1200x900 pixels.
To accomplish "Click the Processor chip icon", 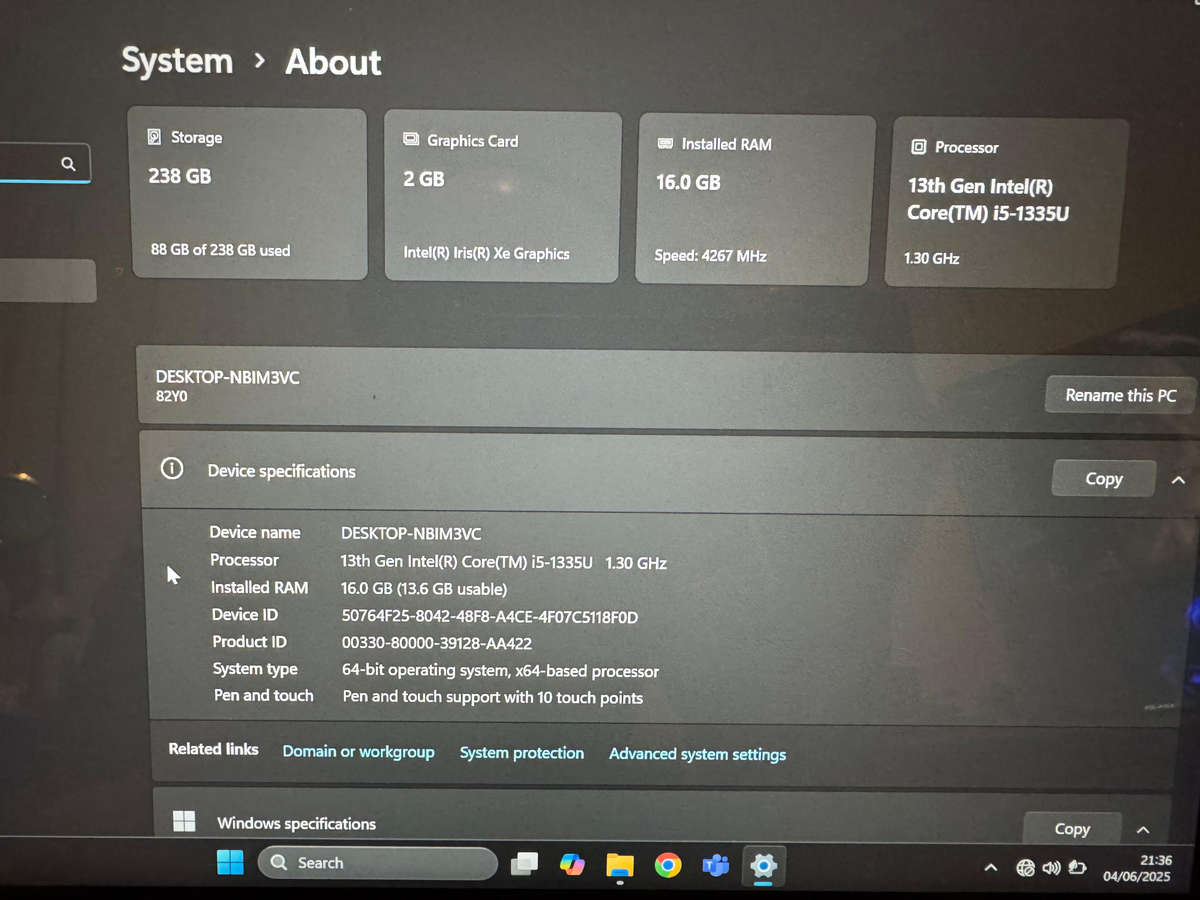I will tap(918, 147).
